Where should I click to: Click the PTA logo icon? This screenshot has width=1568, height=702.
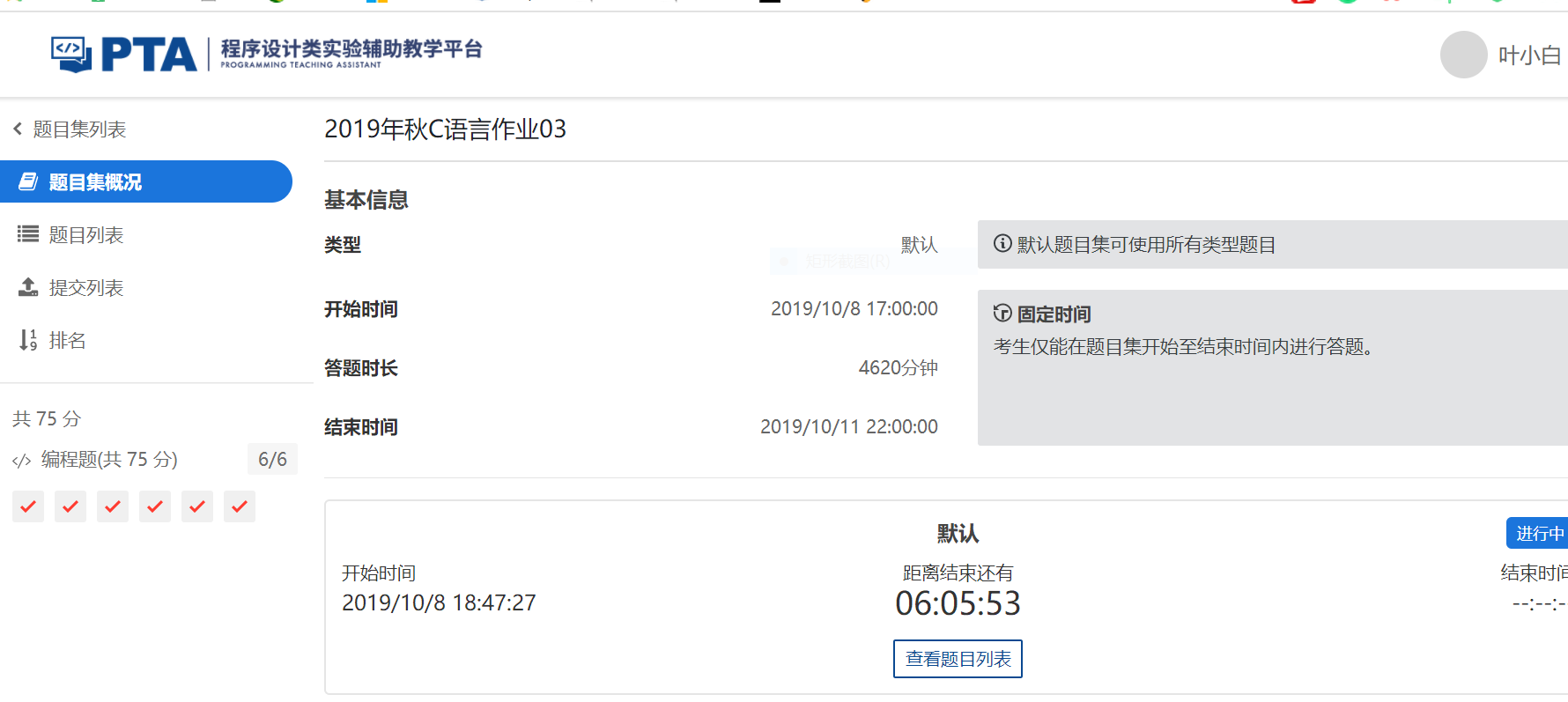[71, 55]
